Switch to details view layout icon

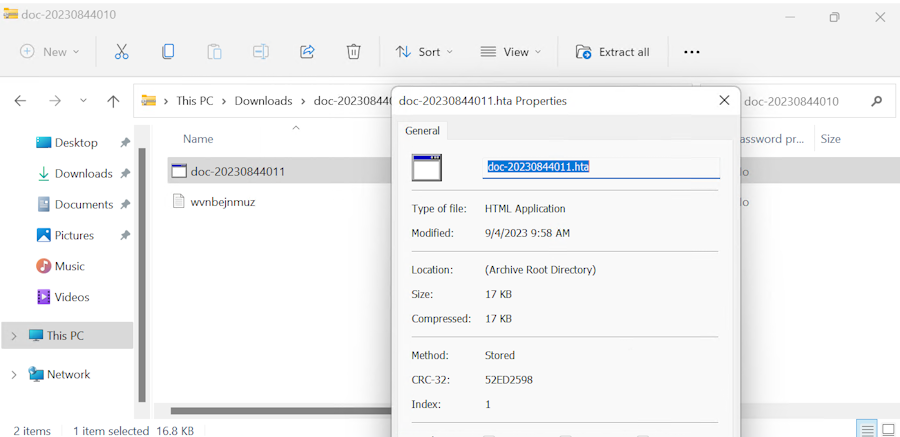click(x=867, y=429)
